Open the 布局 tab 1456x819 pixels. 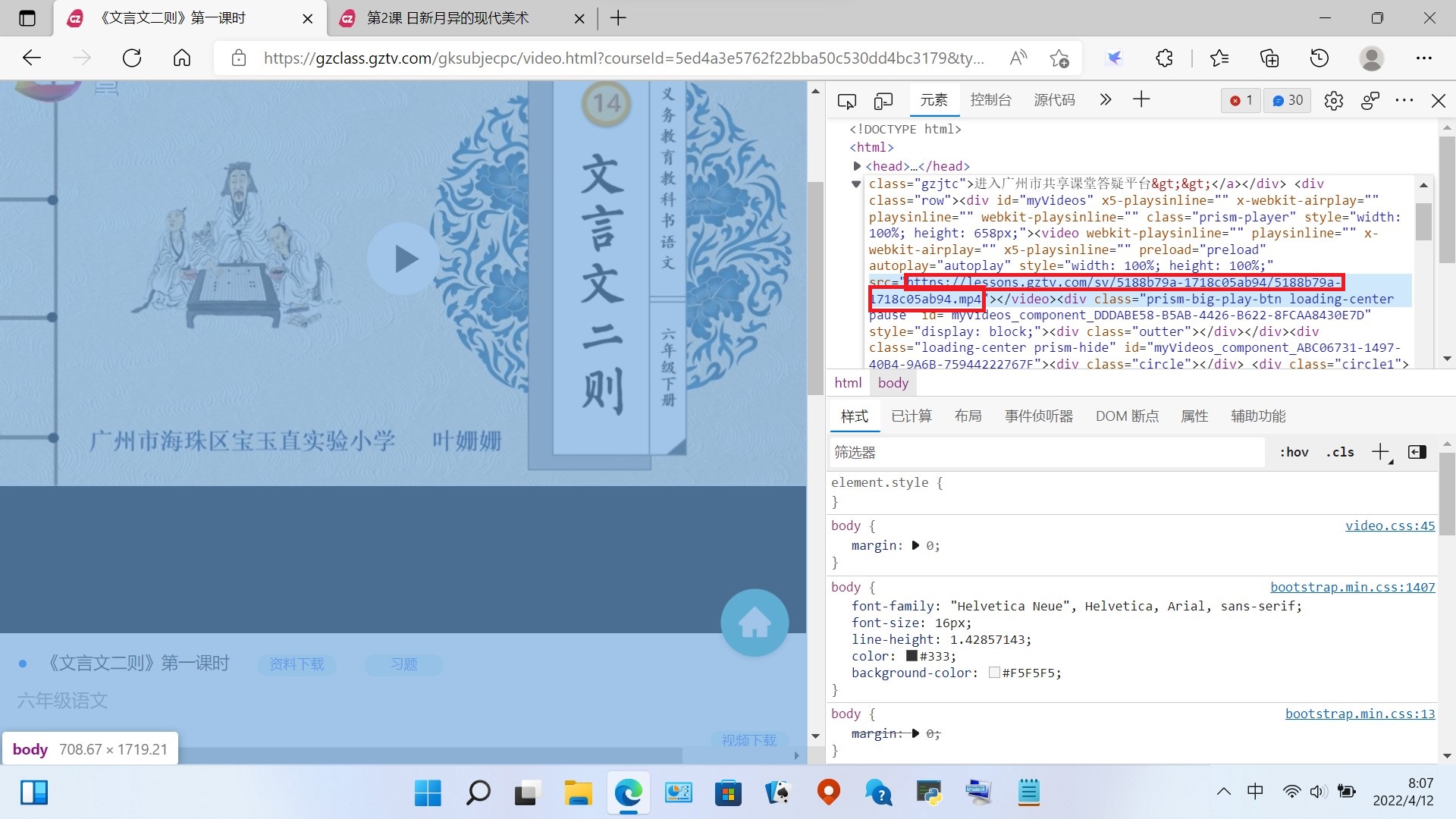coord(968,416)
